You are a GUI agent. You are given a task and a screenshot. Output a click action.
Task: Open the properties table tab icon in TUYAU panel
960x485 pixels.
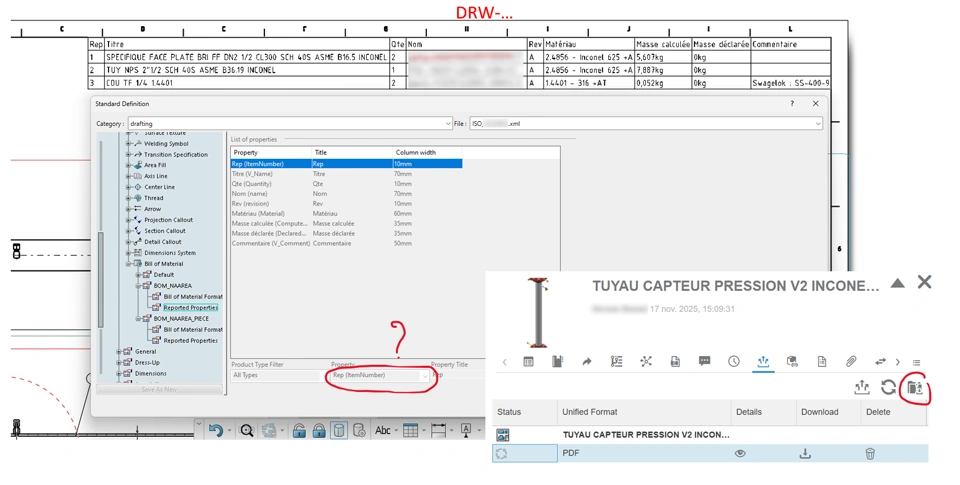(x=528, y=362)
